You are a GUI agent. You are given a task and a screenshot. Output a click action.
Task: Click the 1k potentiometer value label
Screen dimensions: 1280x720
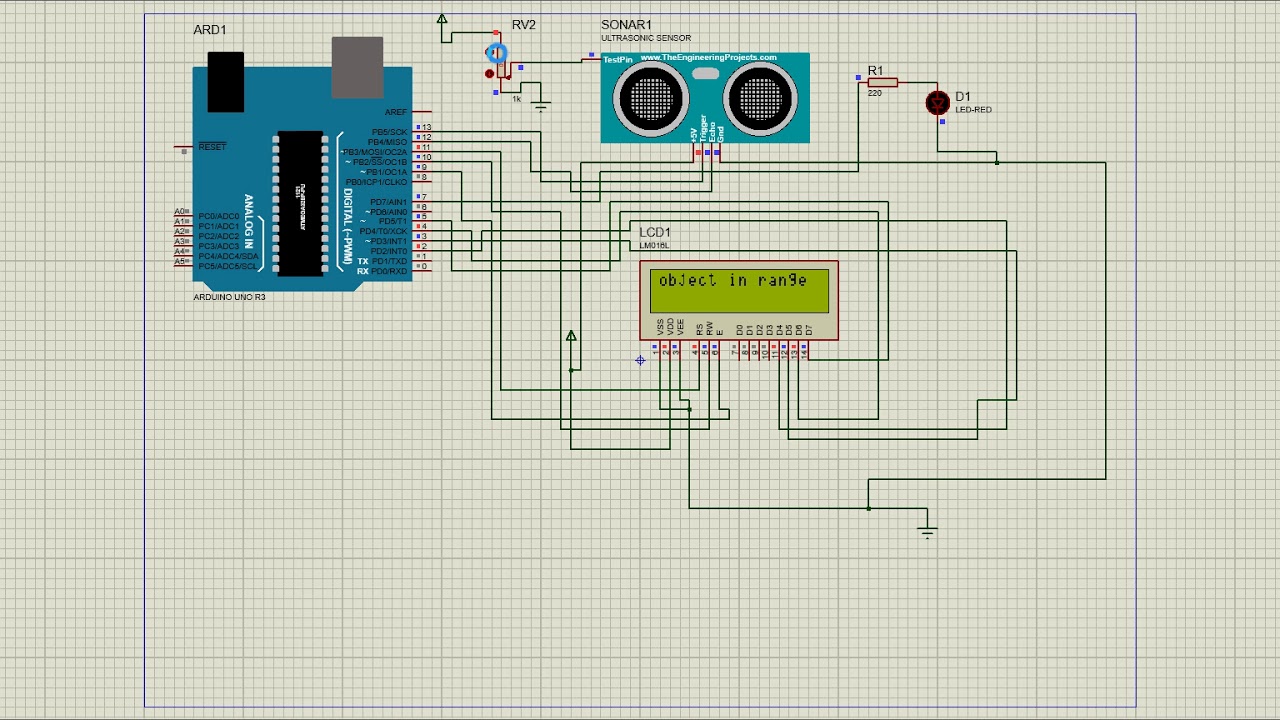click(517, 99)
